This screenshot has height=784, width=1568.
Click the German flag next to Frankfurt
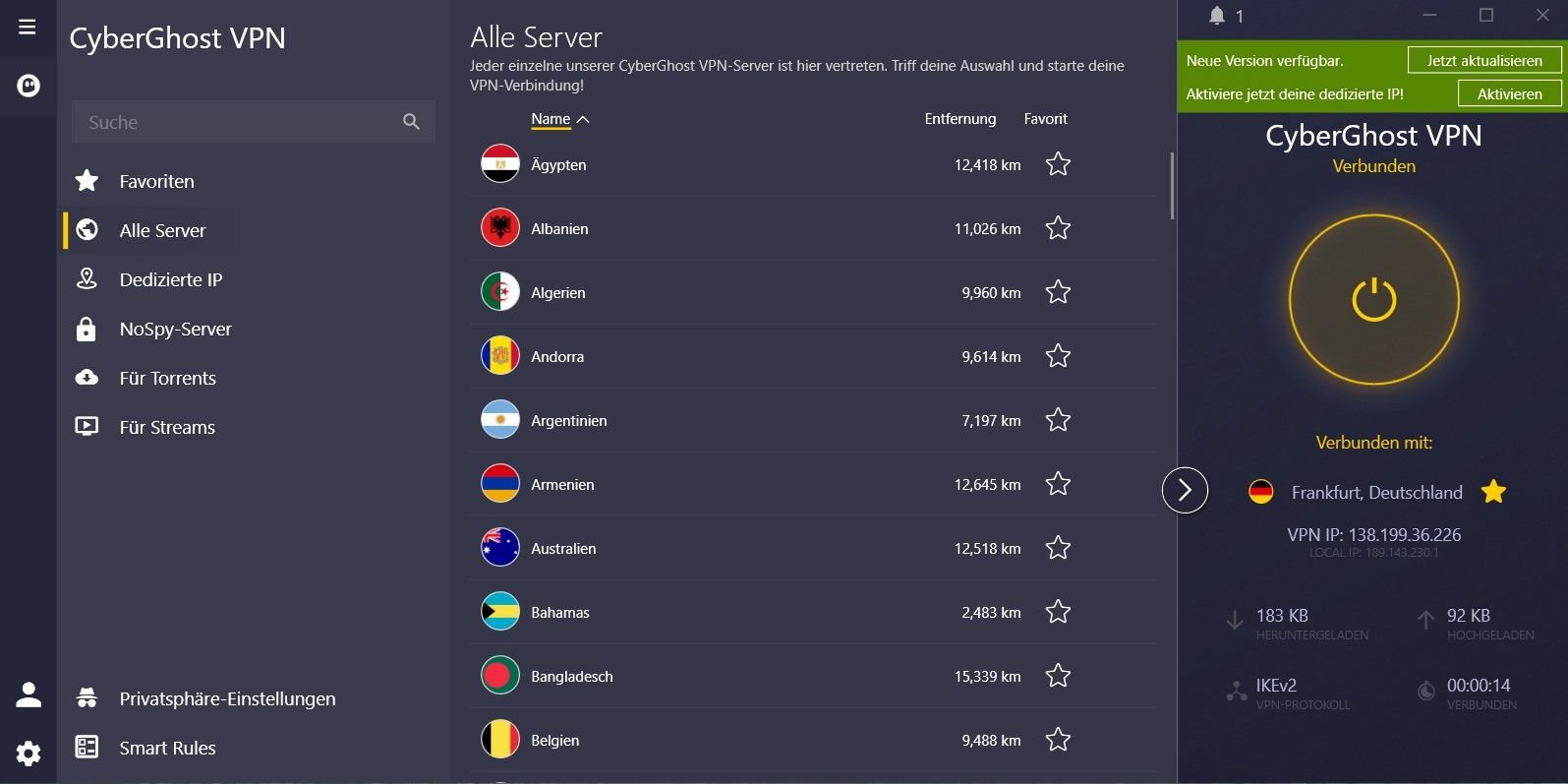point(1260,492)
